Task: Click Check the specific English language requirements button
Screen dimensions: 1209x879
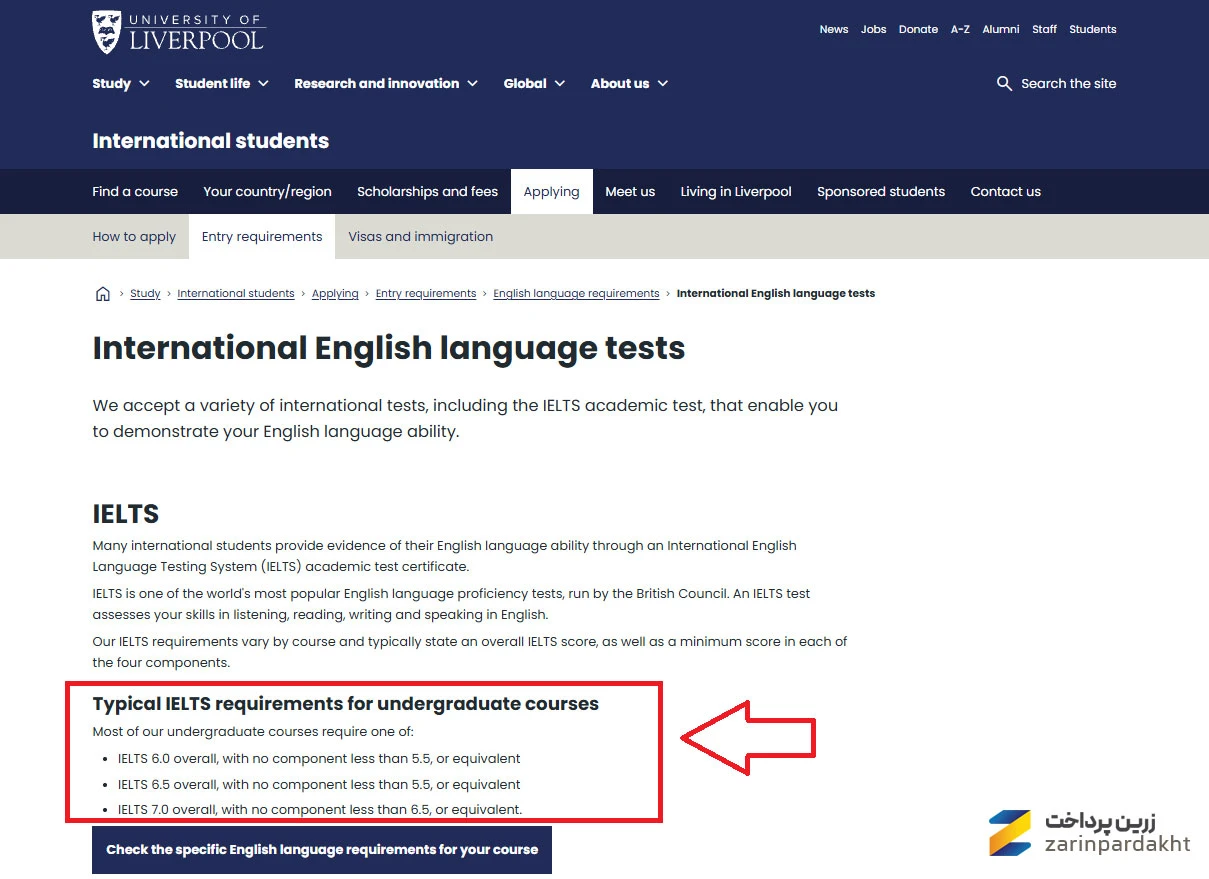Action: coord(322,850)
